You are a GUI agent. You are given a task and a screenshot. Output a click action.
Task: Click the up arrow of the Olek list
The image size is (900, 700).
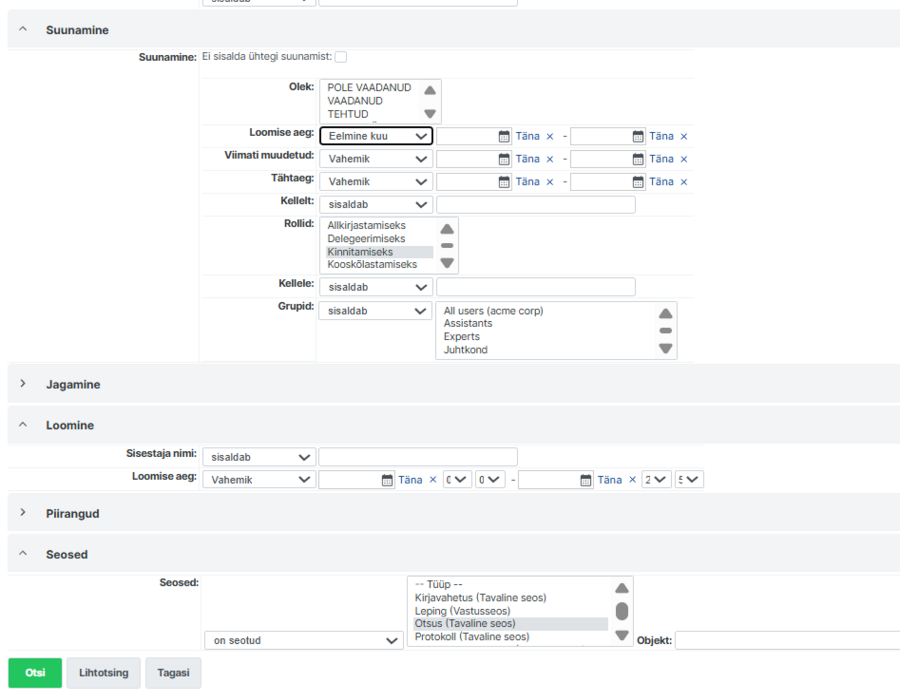click(430, 90)
